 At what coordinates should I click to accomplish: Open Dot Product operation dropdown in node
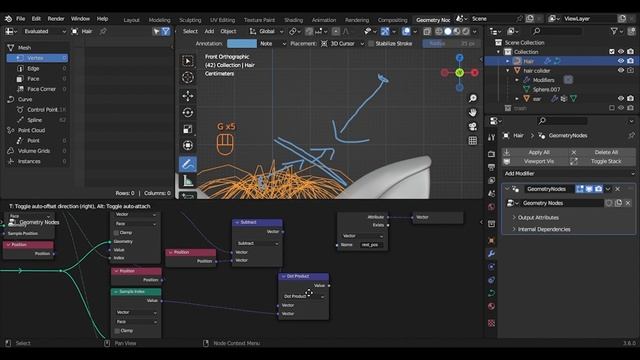[303, 296]
